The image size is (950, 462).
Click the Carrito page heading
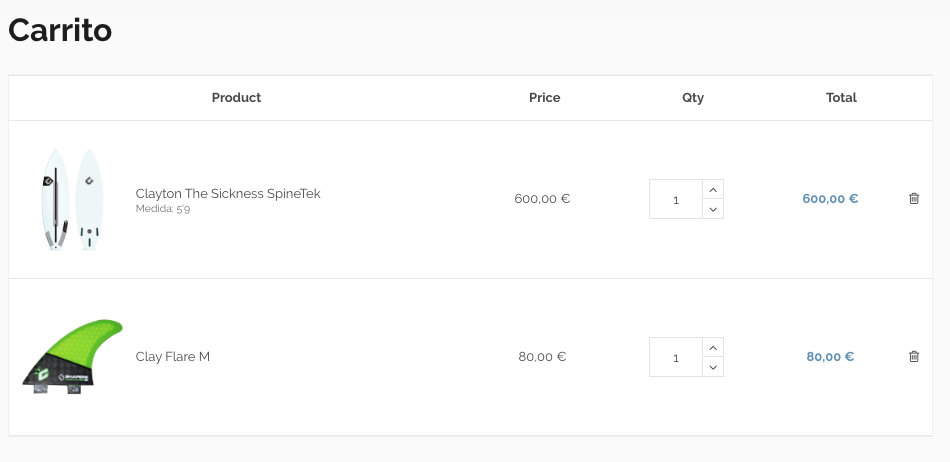(60, 31)
